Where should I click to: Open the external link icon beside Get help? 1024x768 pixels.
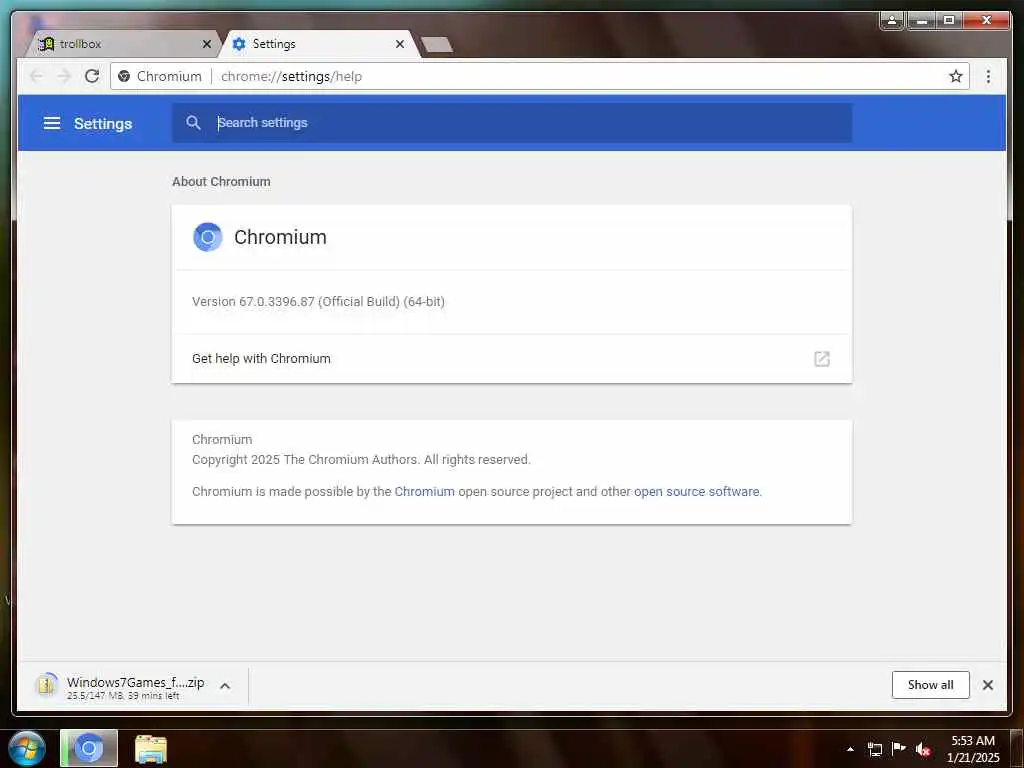click(x=822, y=359)
